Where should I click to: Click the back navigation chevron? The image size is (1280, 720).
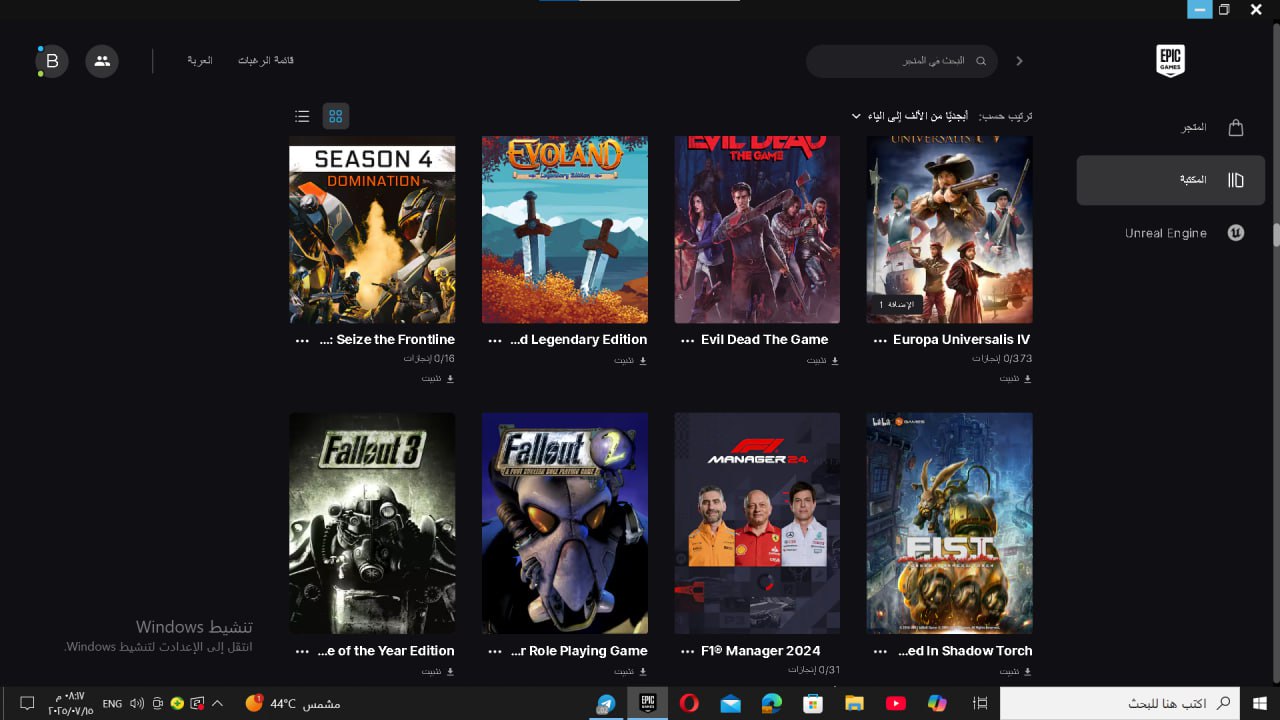[x=1019, y=61]
